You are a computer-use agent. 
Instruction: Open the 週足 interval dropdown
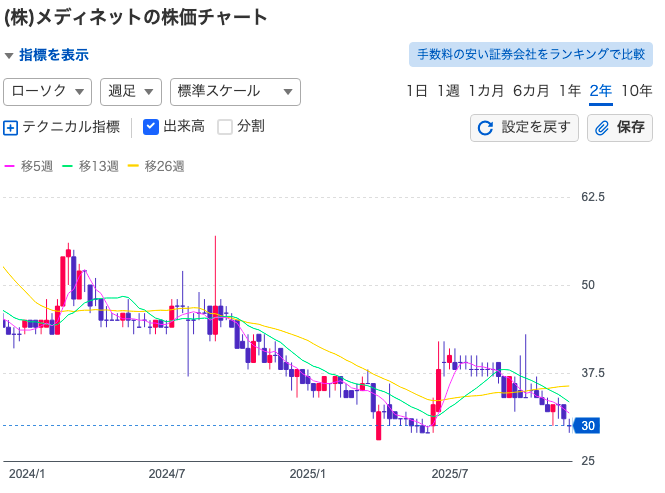[x=131, y=91]
